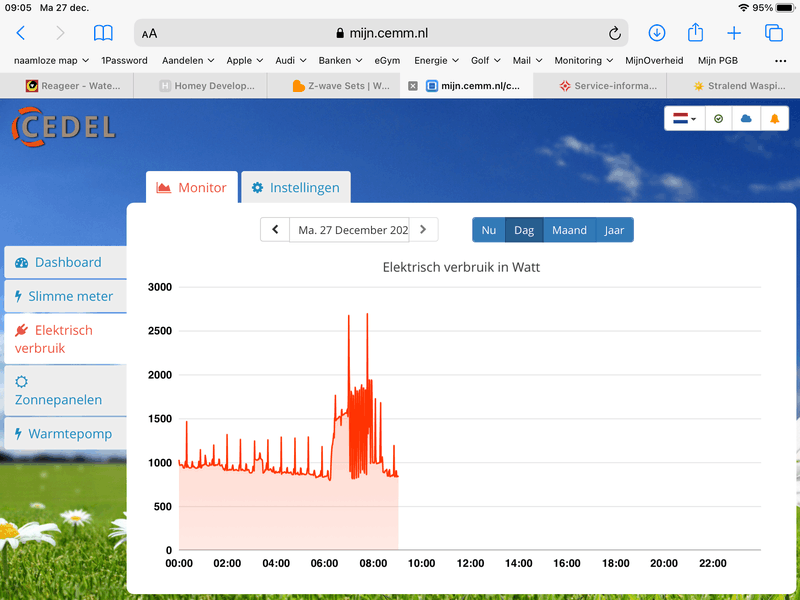
Task: Select the Maand time range
Action: (x=569, y=230)
